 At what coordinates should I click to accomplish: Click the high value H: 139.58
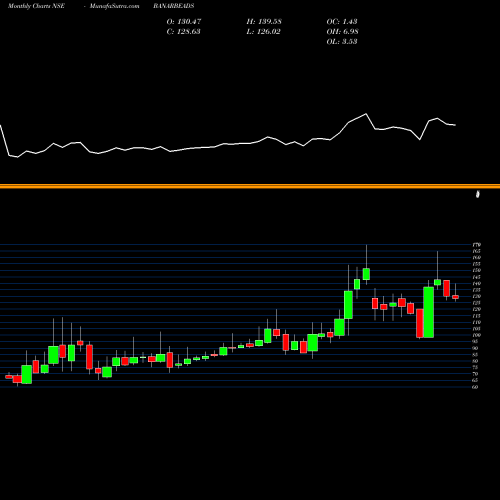tap(264, 22)
